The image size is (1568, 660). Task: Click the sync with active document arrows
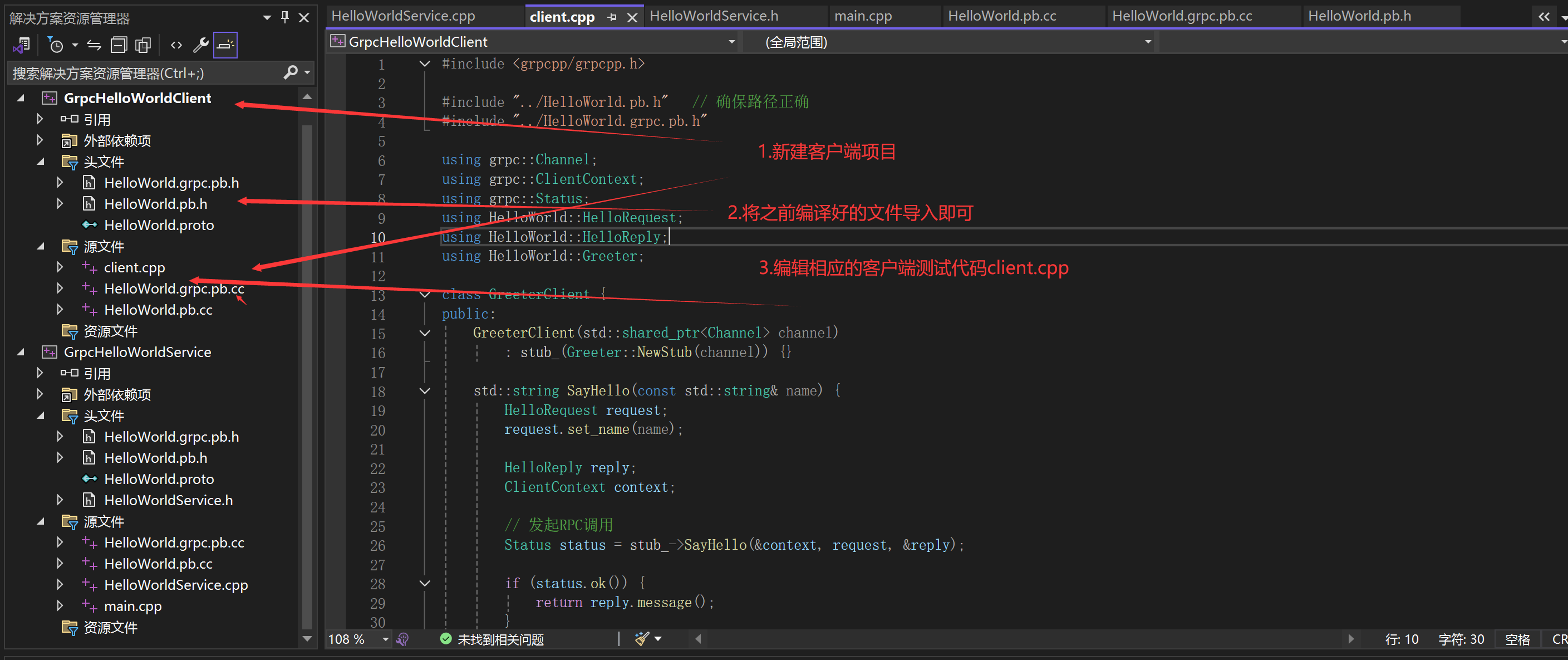pyautogui.click(x=94, y=45)
